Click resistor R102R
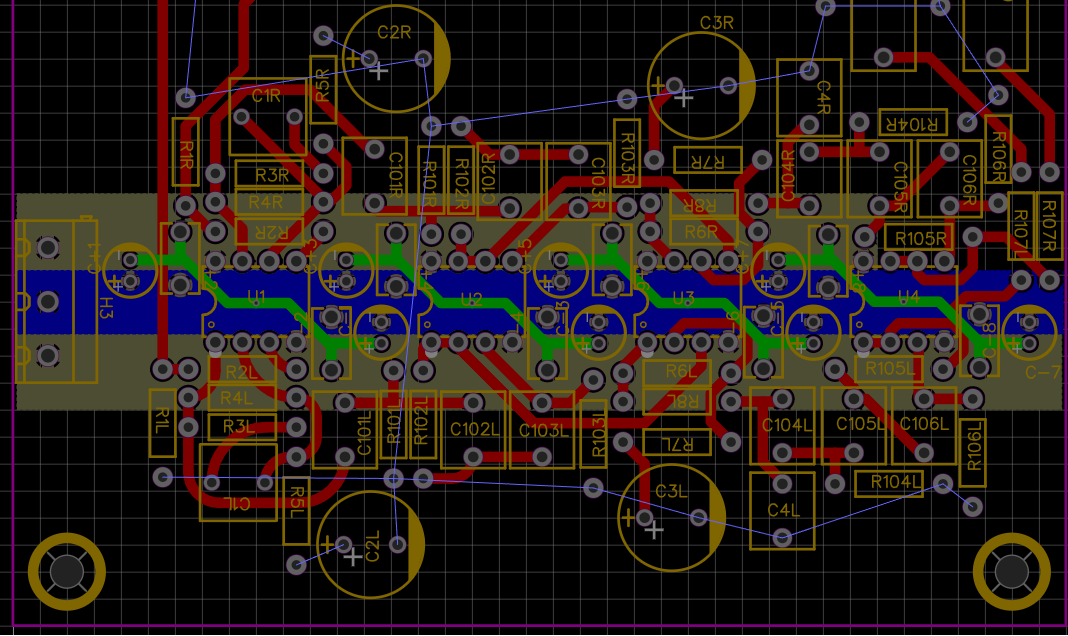The image size is (1068, 636). click(x=461, y=180)
